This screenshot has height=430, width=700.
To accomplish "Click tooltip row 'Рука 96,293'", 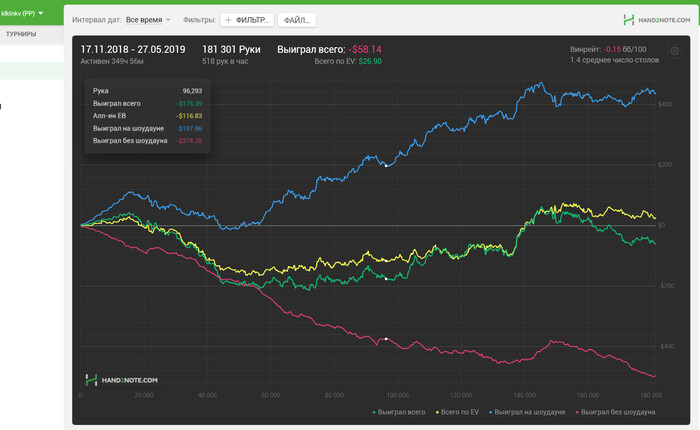I will click(x=147, y=91).
